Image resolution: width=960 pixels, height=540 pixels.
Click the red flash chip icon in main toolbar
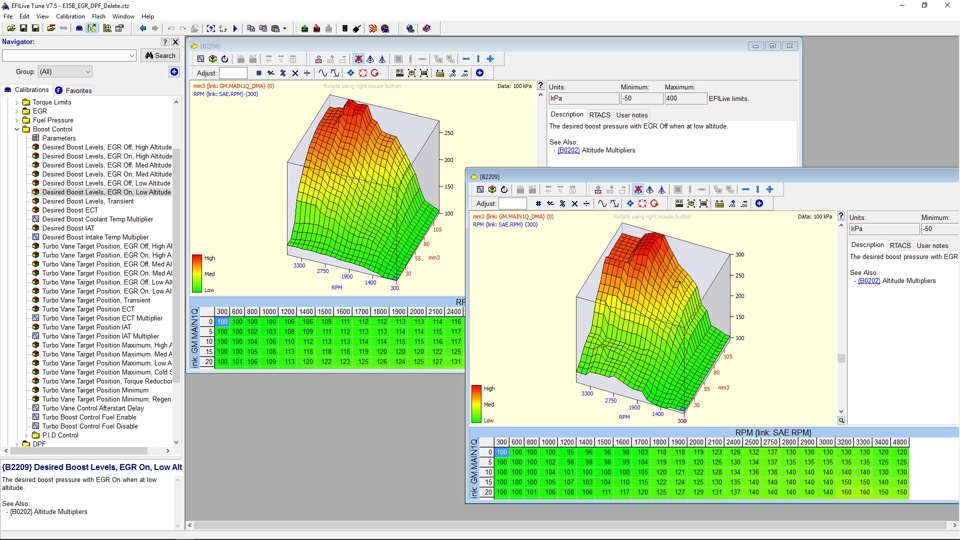(317, 28)
